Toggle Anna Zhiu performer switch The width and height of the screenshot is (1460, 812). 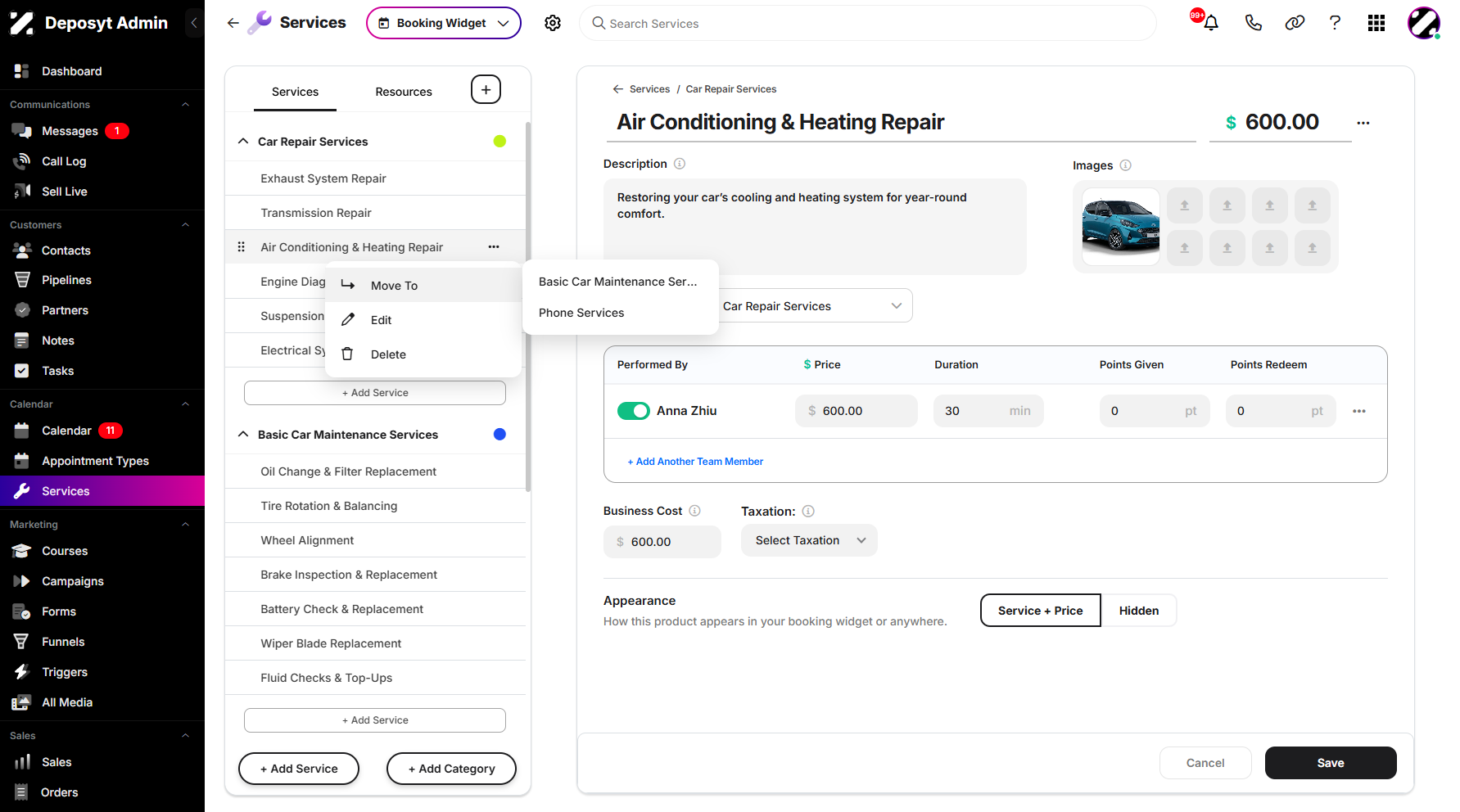(x=634, y=411)
